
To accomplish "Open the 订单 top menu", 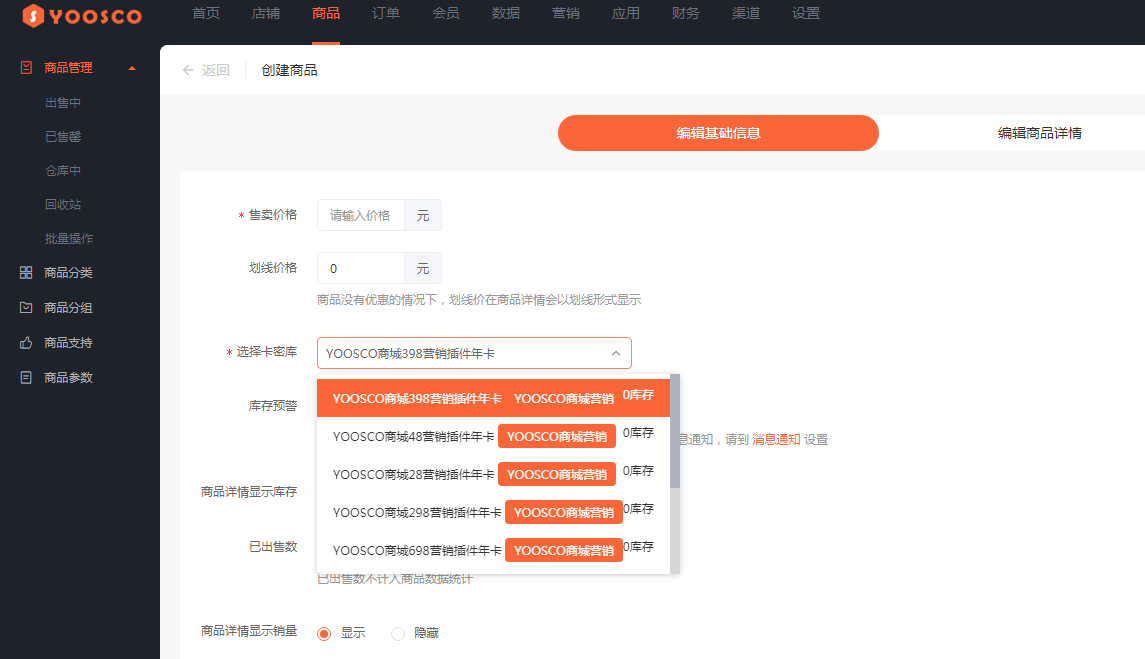I will coord(386,13).
